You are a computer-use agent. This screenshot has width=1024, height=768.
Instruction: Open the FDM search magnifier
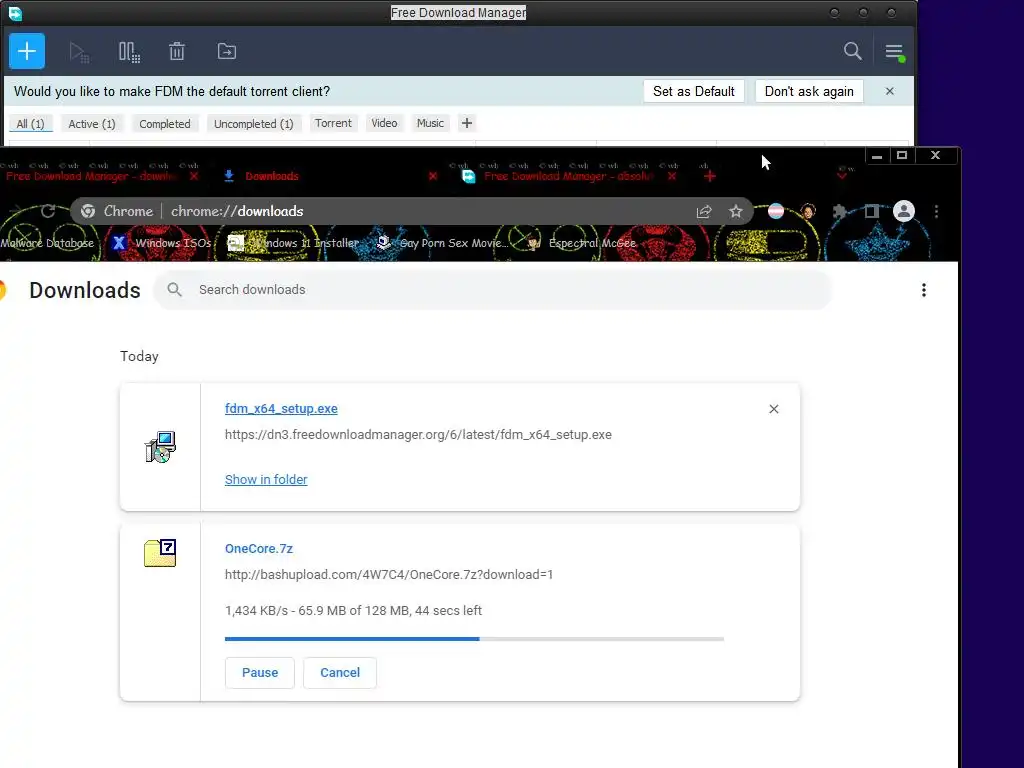click(x=852, y=51)
